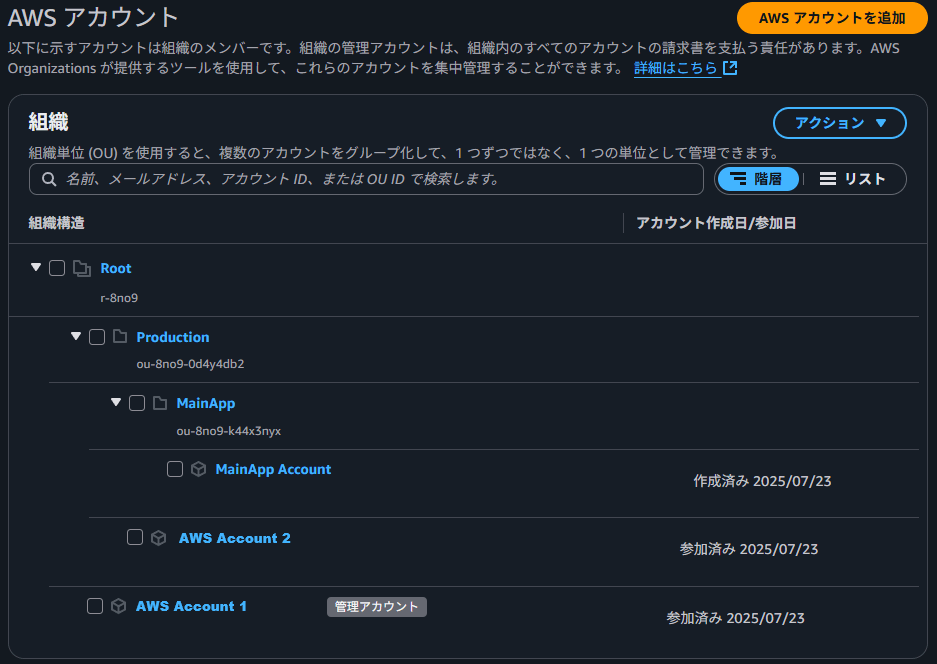Click the cube icon beside AWS Account 1
Screen dimensions: 937x664
[118, 606]
